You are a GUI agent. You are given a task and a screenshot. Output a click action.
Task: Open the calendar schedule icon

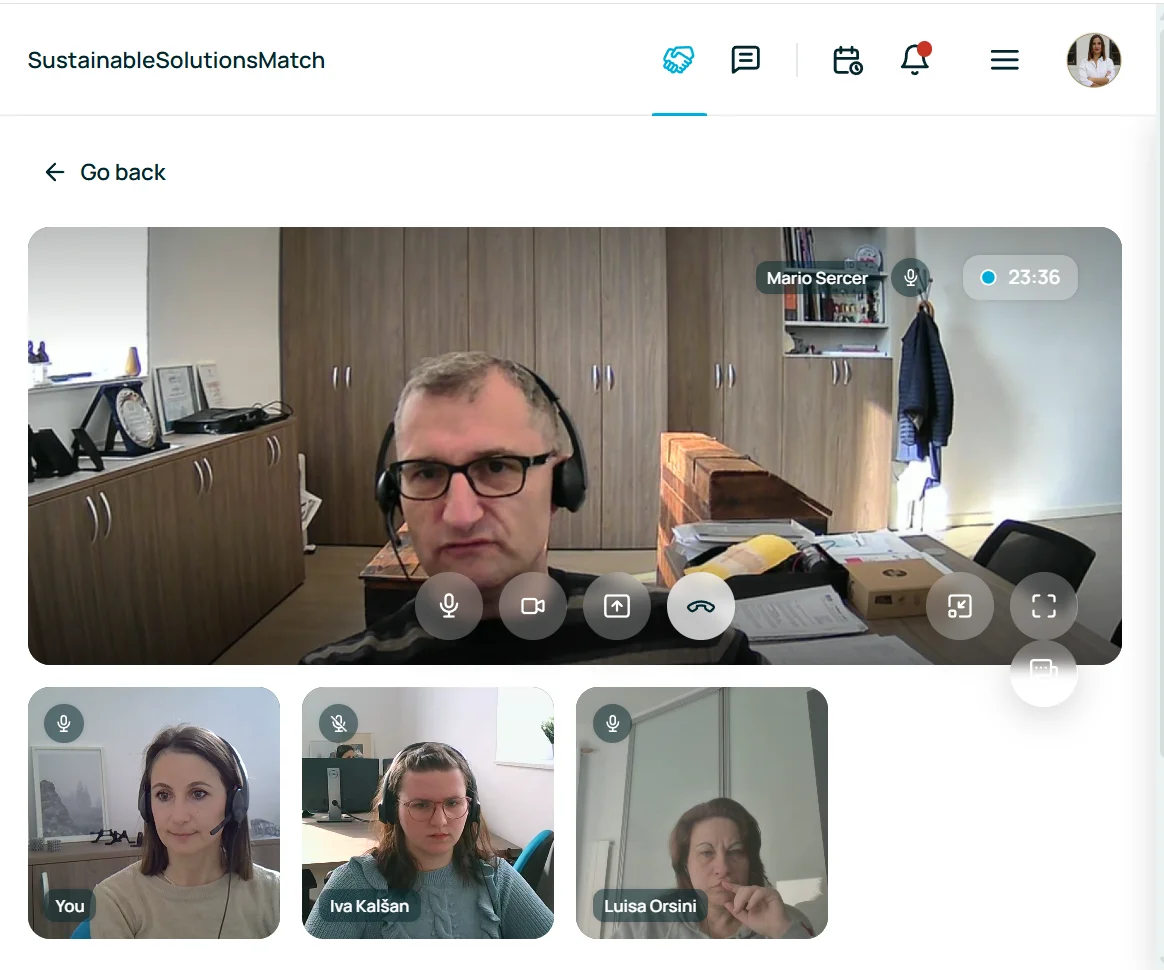[848, 60]
